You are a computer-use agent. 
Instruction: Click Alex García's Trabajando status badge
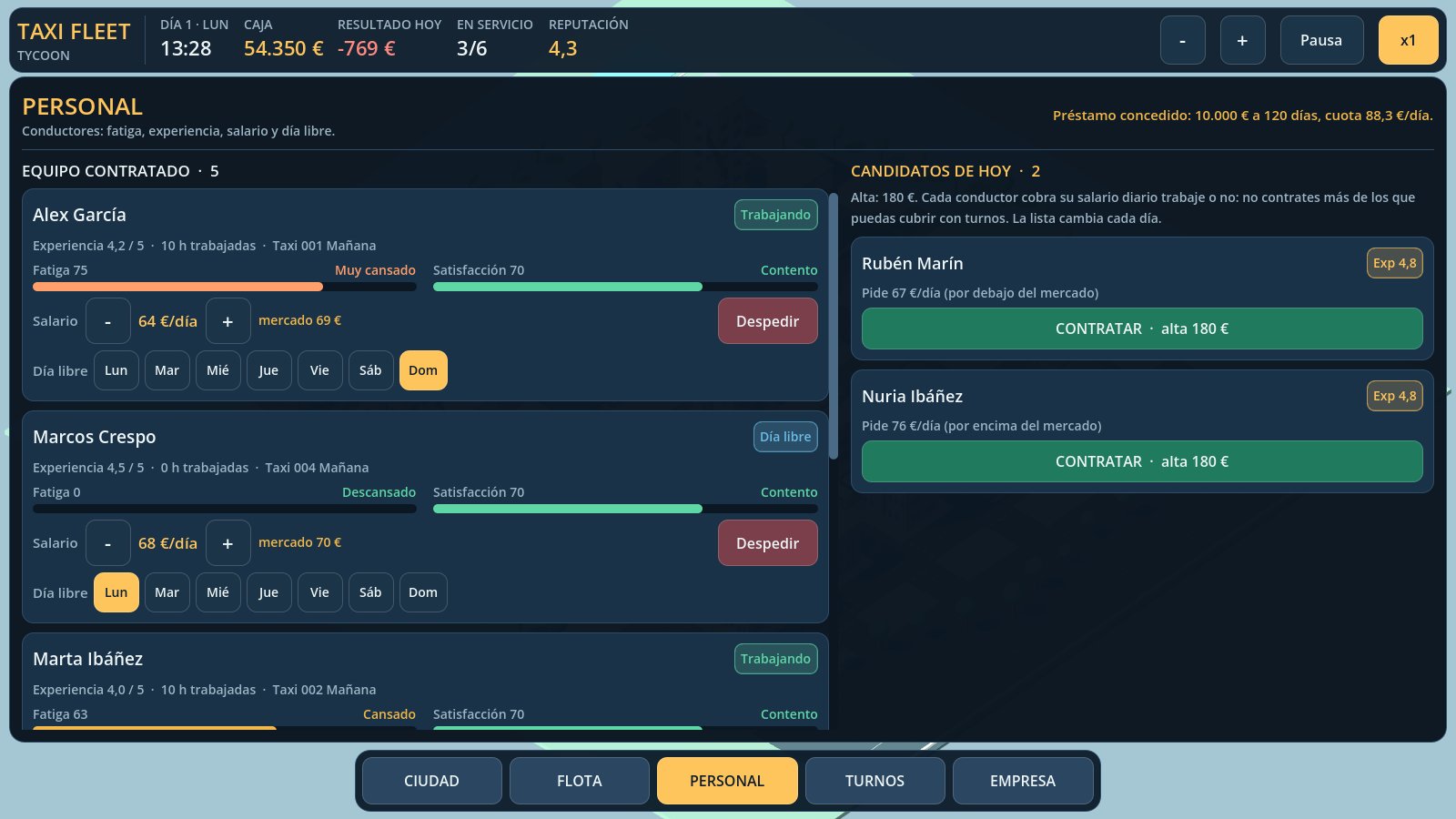(x=775, y=215)
